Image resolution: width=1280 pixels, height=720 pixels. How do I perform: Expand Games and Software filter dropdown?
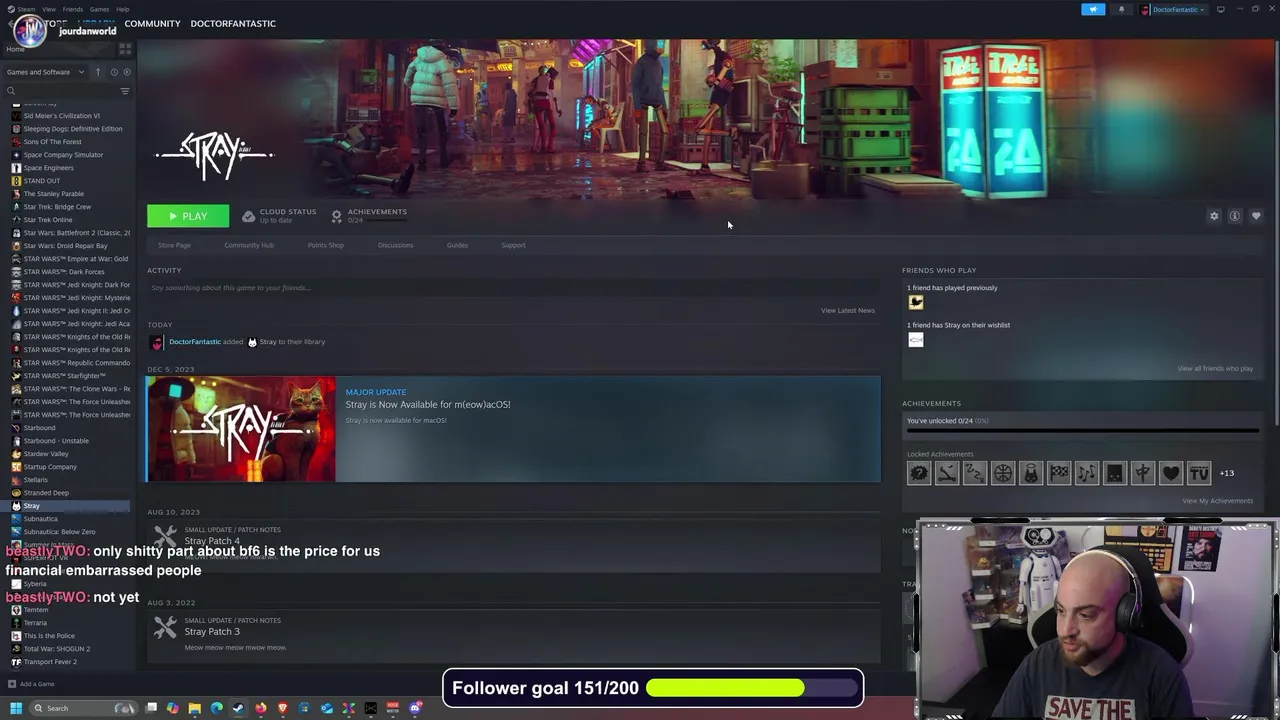click(x=45, y=72)
